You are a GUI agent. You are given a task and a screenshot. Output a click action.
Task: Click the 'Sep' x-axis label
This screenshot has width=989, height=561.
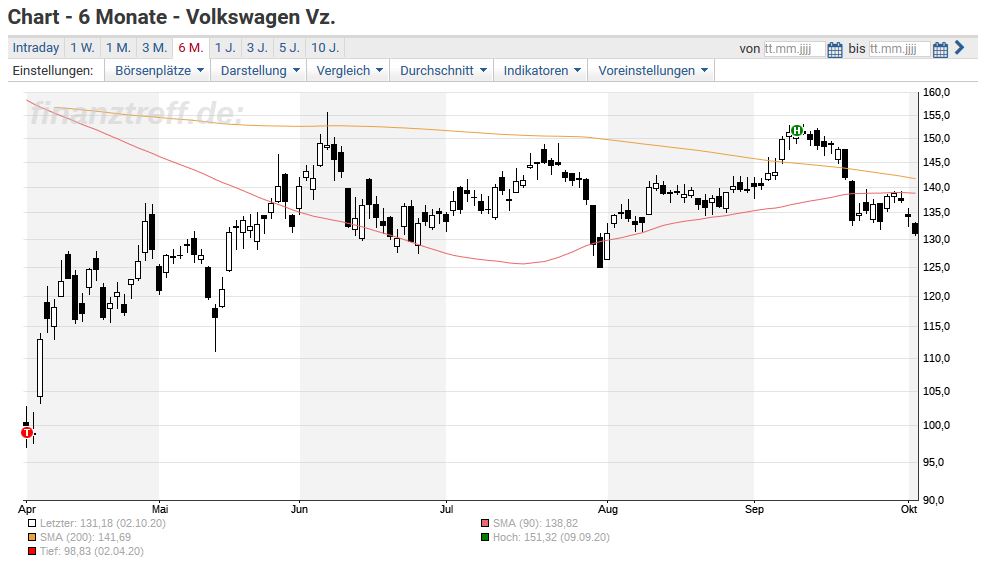point(754,509)
